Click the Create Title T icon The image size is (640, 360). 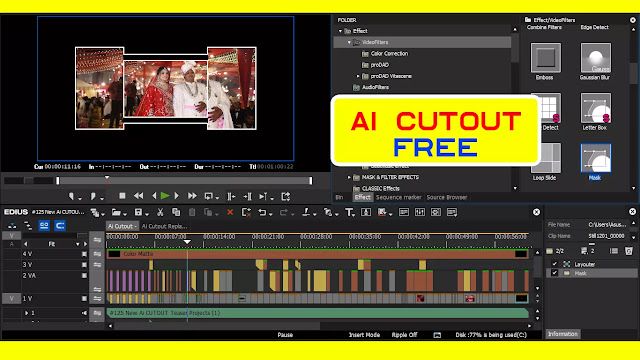click(x=349, y=212)
